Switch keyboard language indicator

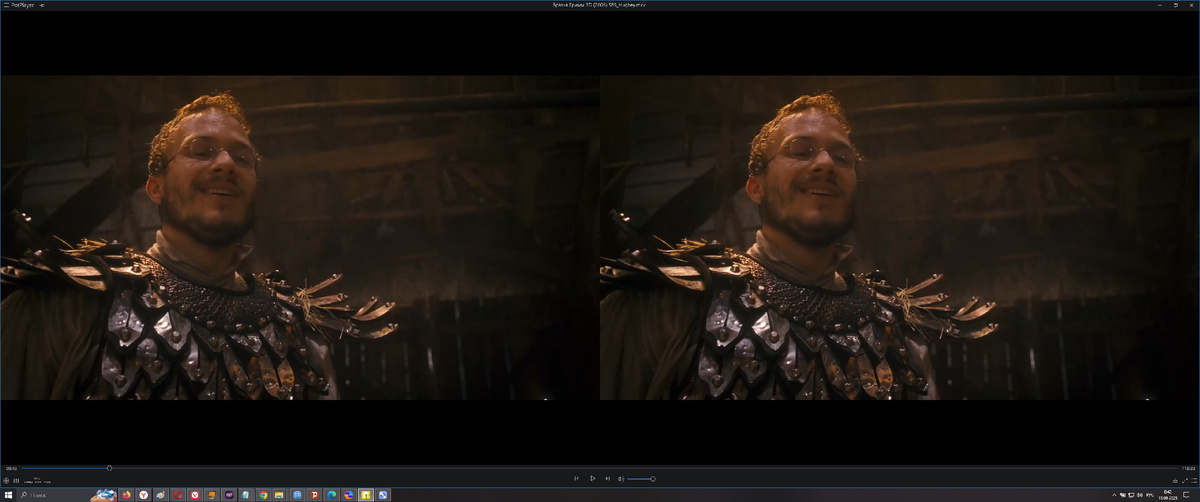tap(1150, 495)
